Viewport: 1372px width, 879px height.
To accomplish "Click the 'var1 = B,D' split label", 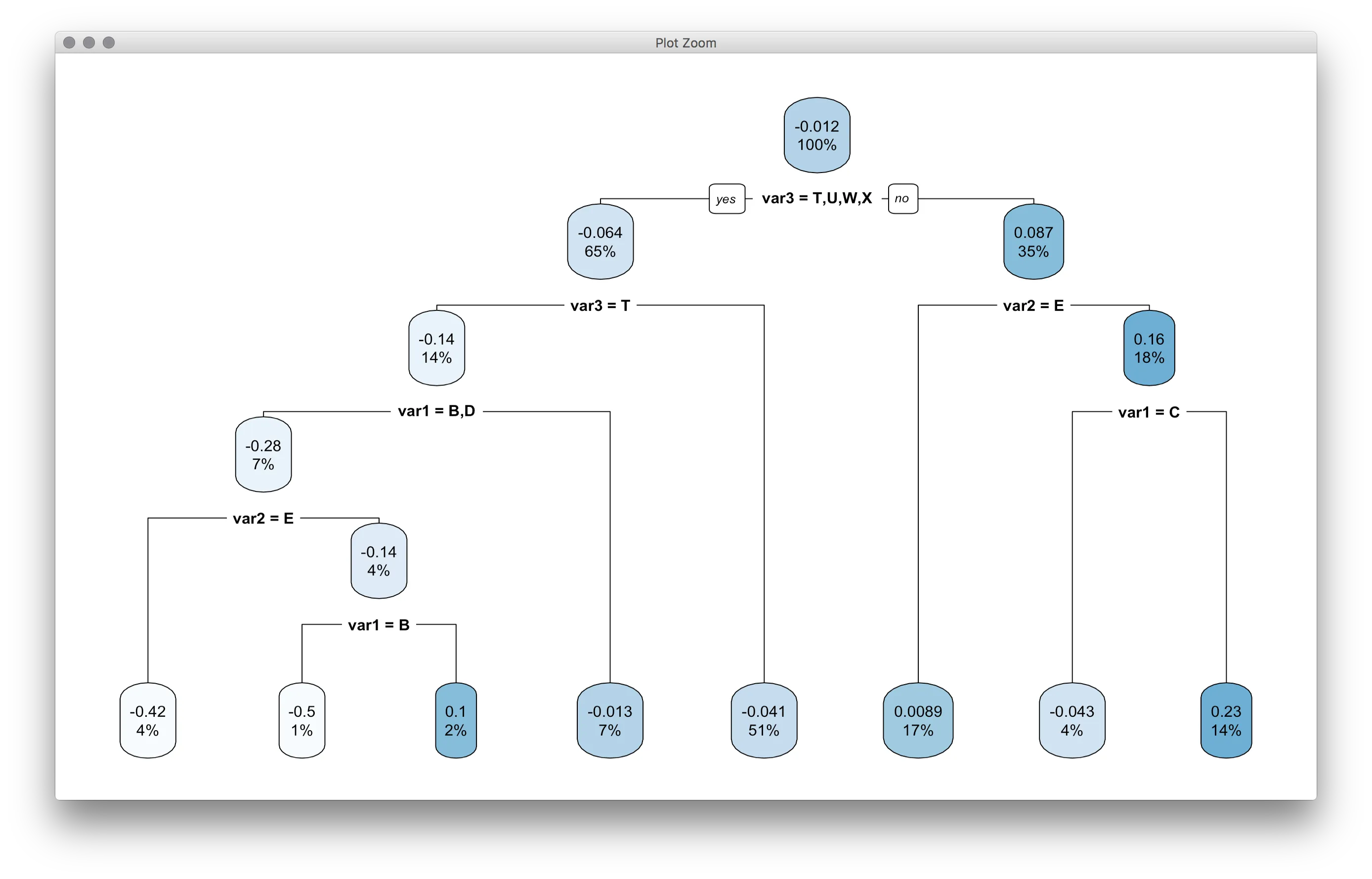I will pos(436,411).
